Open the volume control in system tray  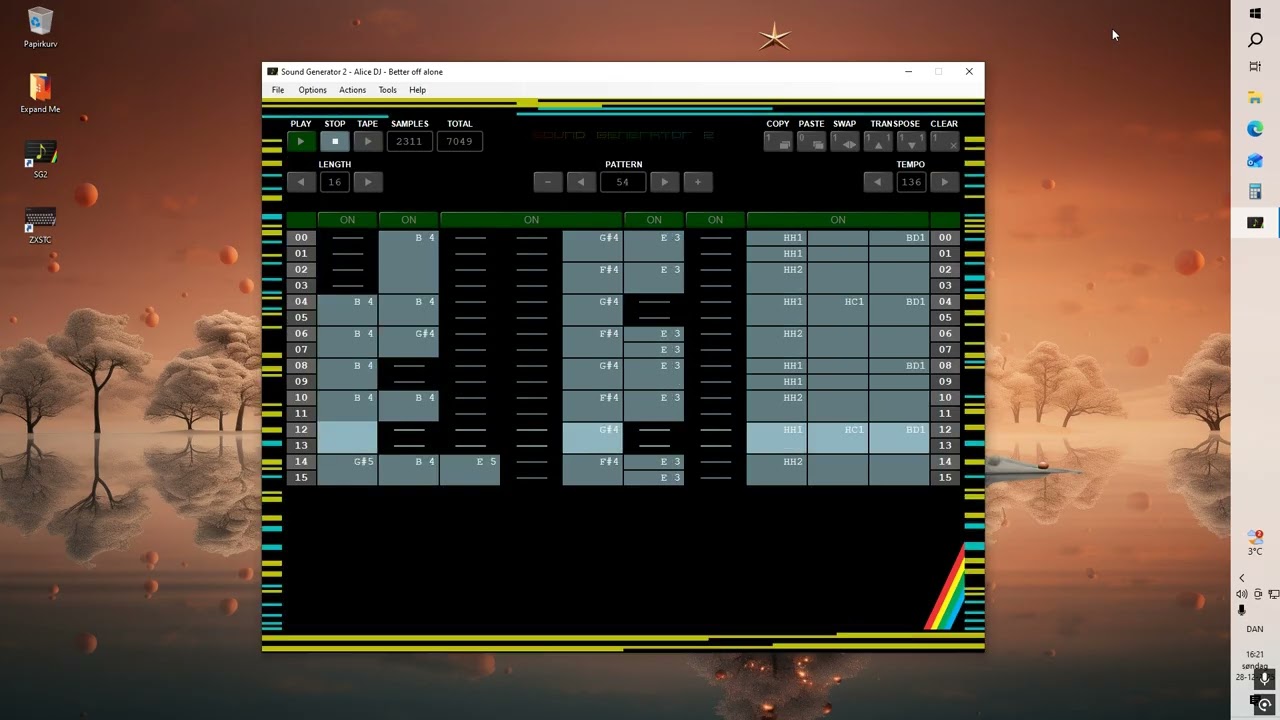tap(1242, 594)
